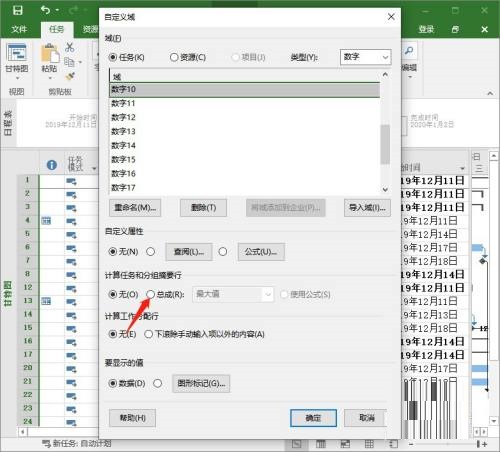This screenshot has height=452, width=500.
Task: Click the restore ribbon window icon
Action: (455, 29)
